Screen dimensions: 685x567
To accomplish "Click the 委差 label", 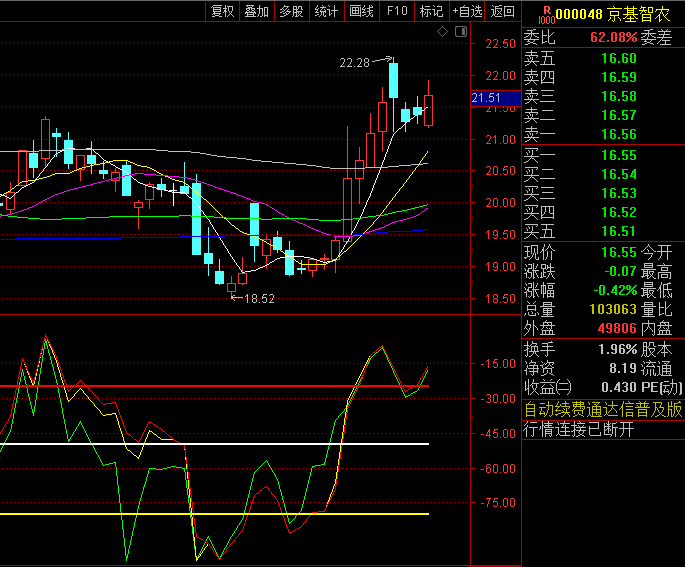I will click(656, 38).
